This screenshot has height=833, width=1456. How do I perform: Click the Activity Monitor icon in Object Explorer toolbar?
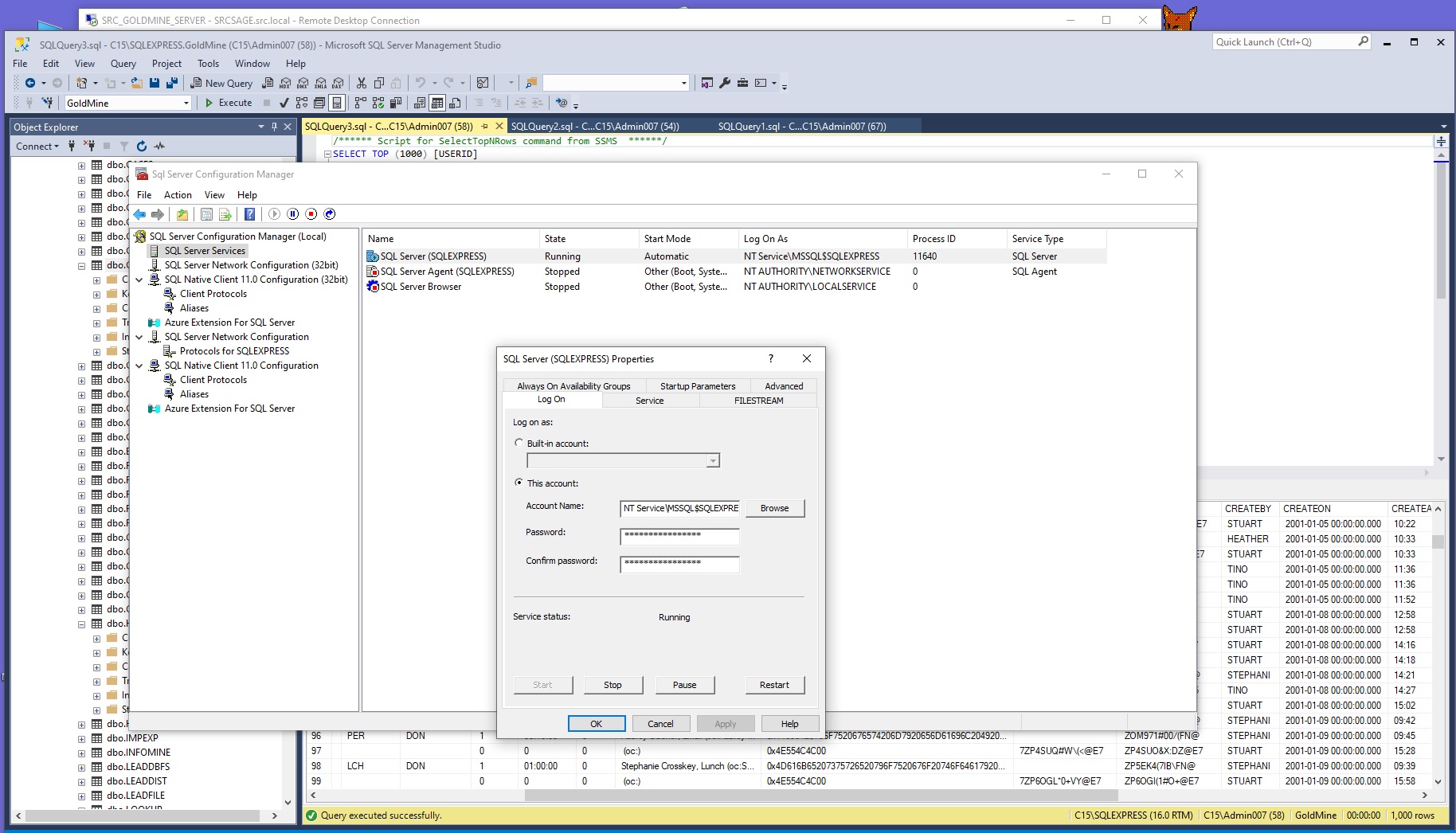159,146
